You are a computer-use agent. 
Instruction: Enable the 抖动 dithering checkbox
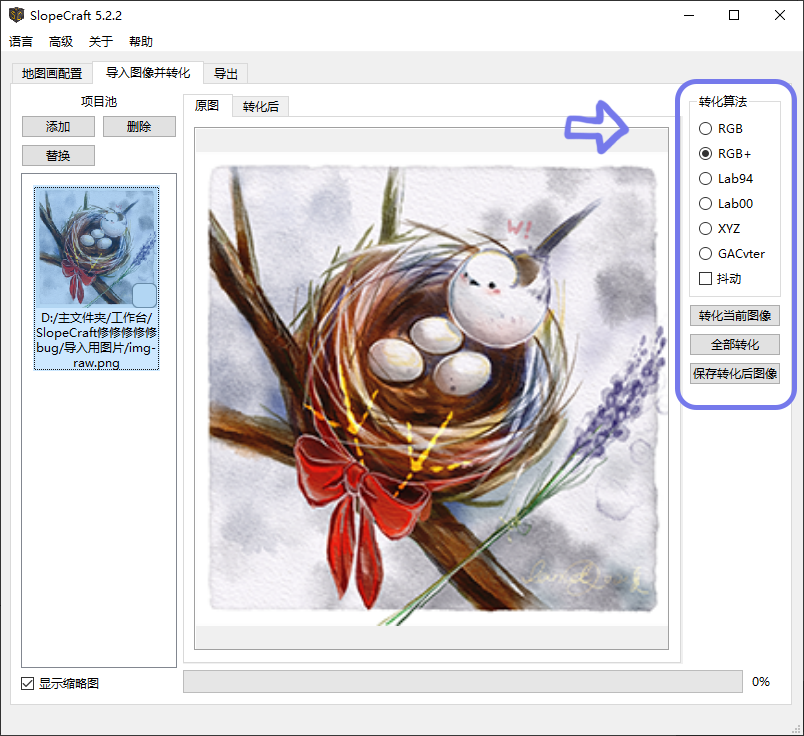[x=706, y=279]
